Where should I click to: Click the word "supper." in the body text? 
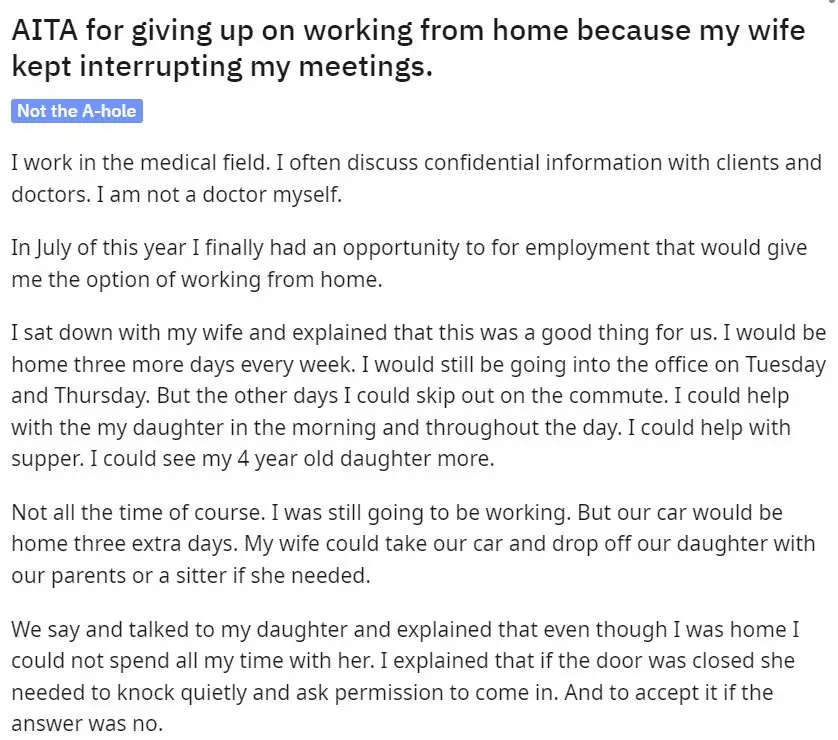pyautogui.click(x=48, y=459)
